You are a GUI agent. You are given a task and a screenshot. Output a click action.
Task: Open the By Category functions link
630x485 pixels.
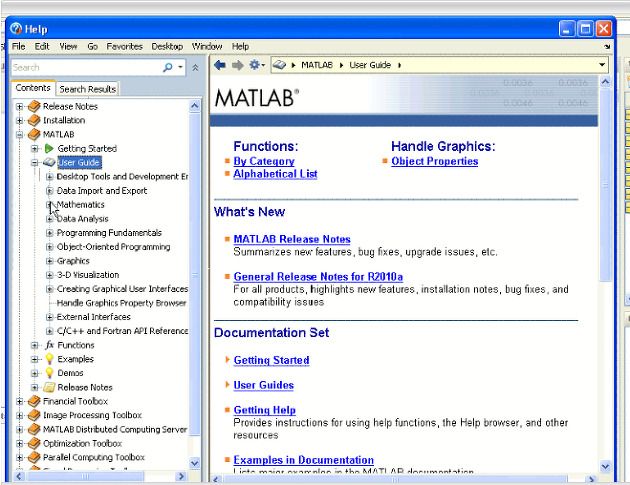pos(264,161)
